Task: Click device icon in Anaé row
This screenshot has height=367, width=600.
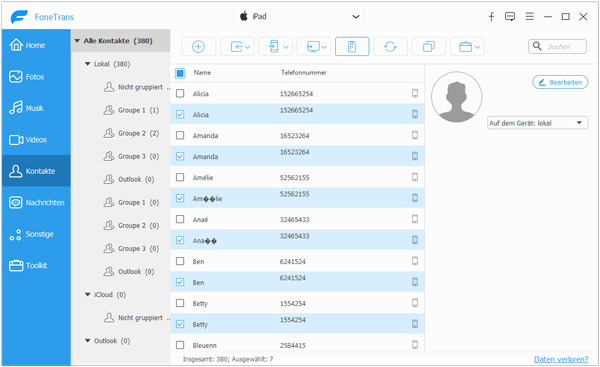Action: click(415, 219)
